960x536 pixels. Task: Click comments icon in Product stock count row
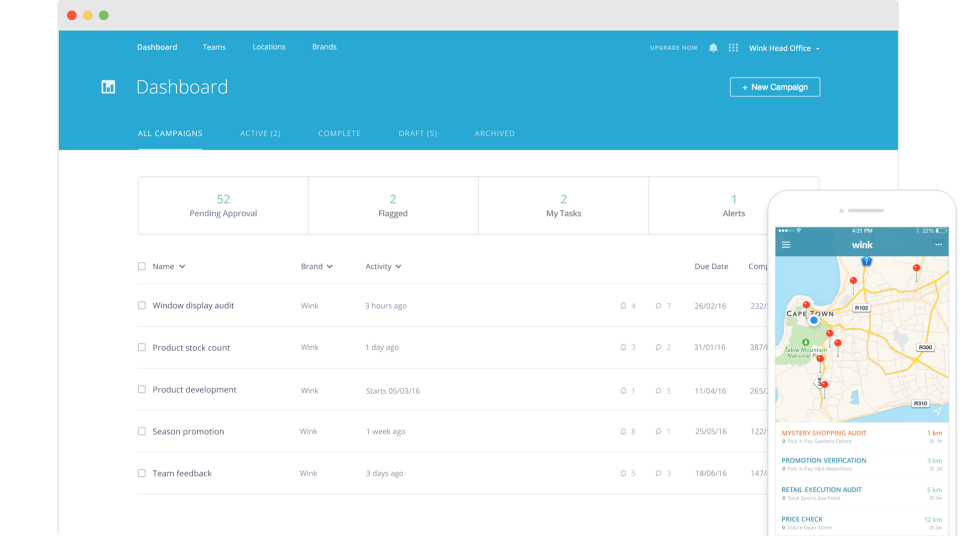click(x=659, y=347)
